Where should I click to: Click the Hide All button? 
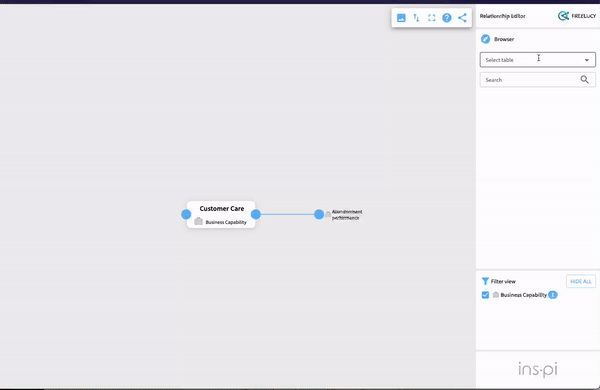pos(580,281)
